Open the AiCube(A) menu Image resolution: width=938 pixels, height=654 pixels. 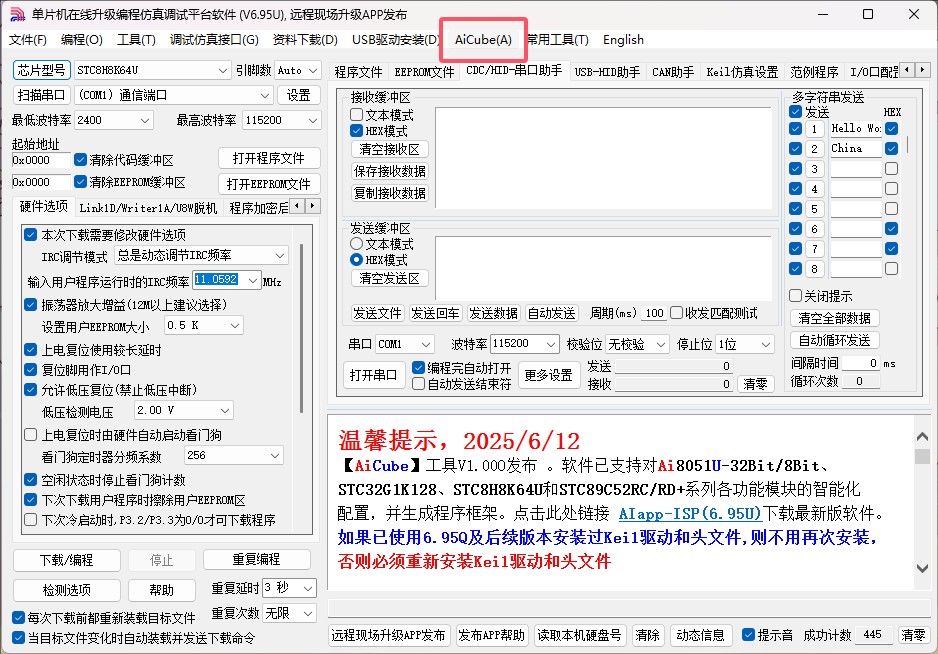point(483,39)
